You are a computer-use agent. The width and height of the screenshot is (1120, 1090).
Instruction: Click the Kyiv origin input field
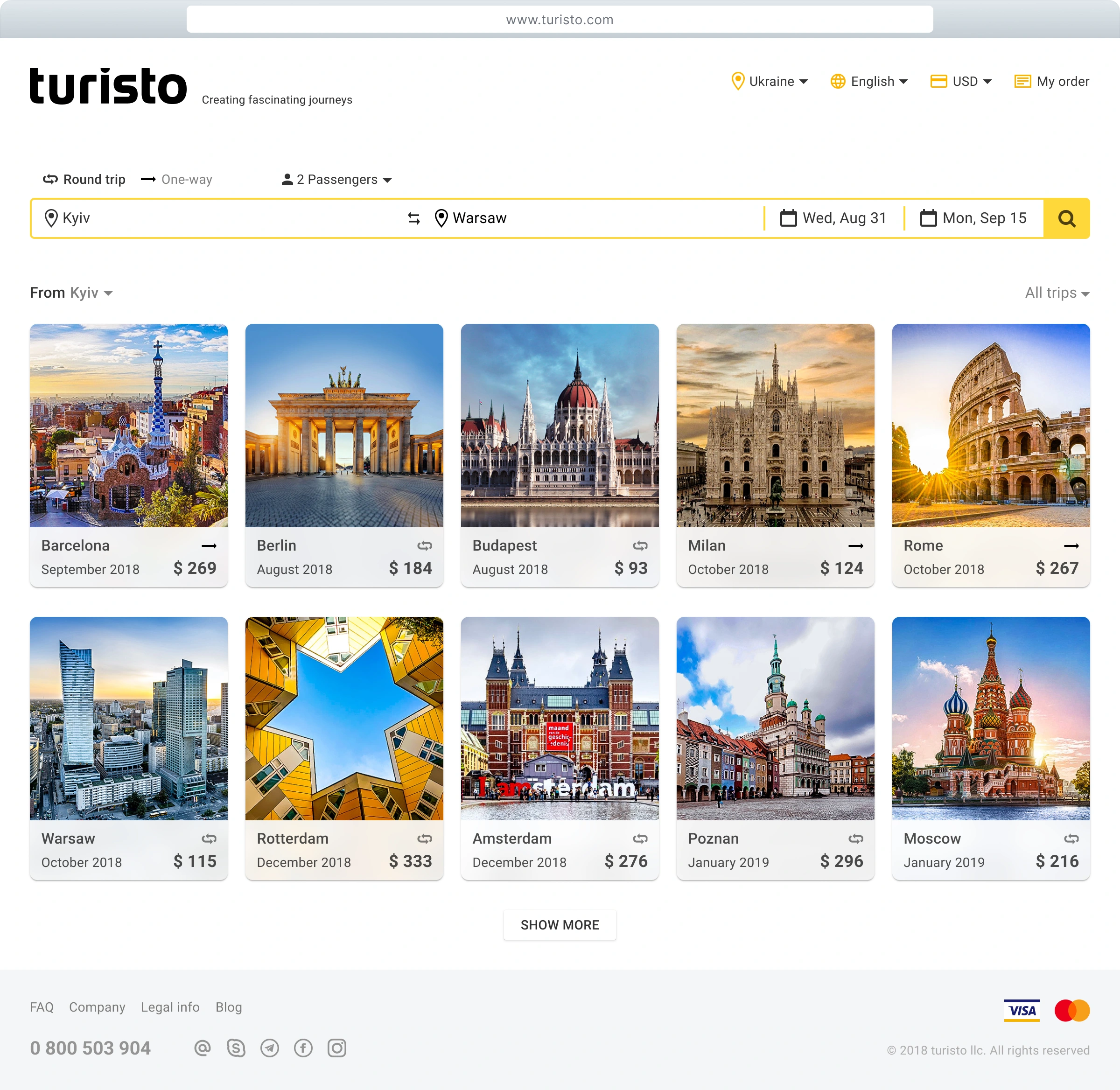pyautogui.click(x=217, y=218)
